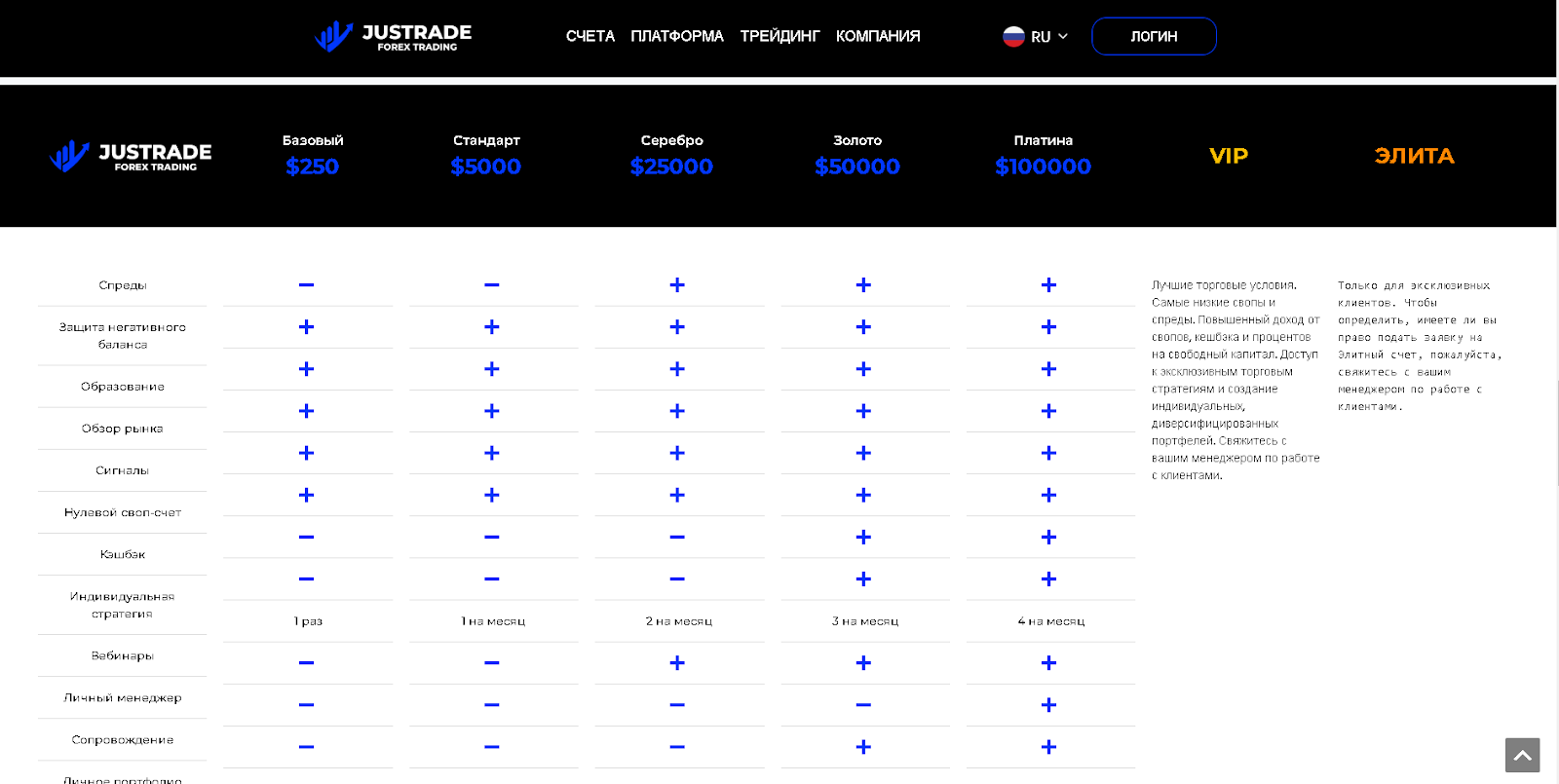Image resolution: width=1559 pixels, height=784 pixels.
Task: Click the yellow VIP heading
Action: point(1229,156)
